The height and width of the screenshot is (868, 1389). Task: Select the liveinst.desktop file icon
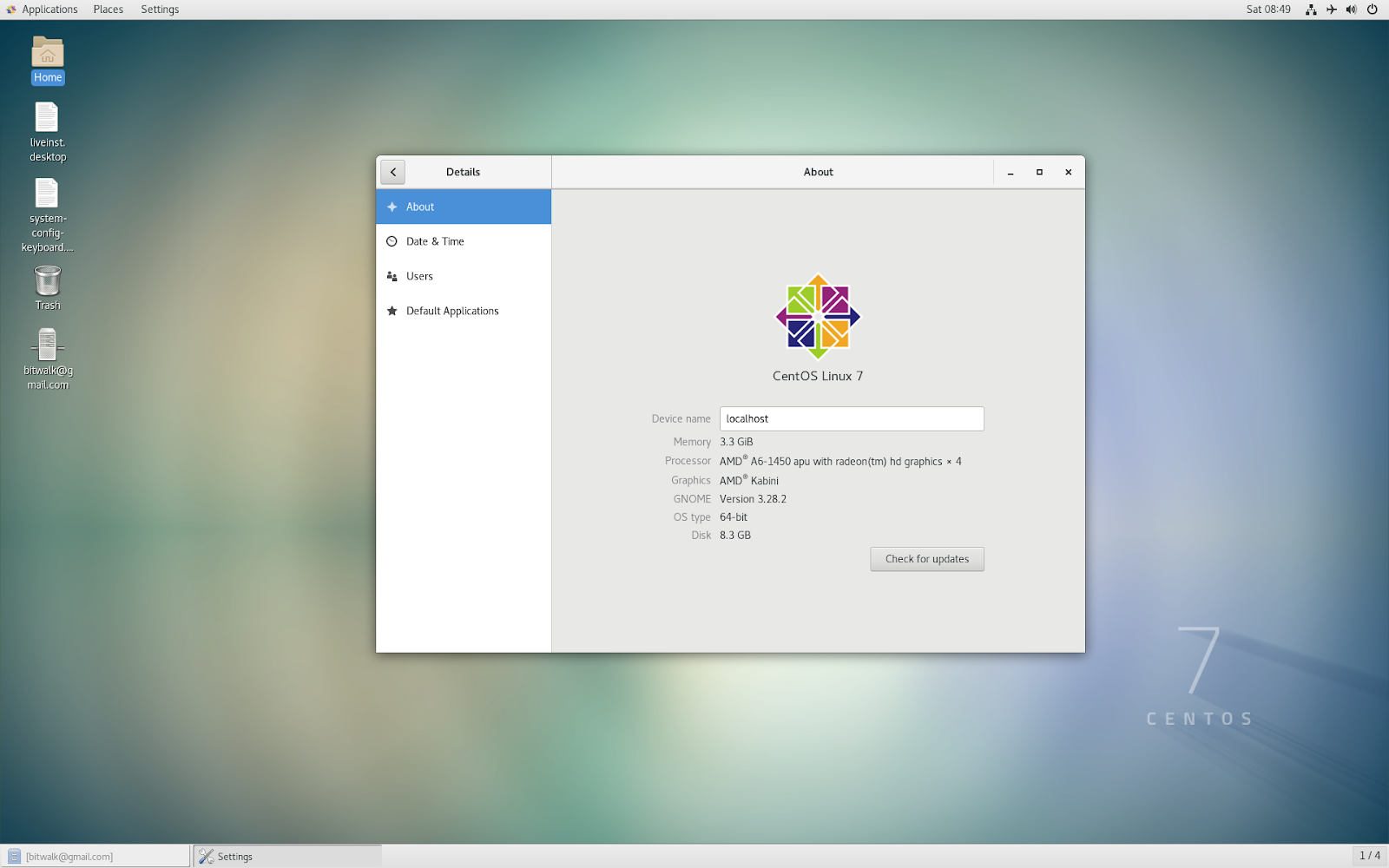click(x=48, y=132)
